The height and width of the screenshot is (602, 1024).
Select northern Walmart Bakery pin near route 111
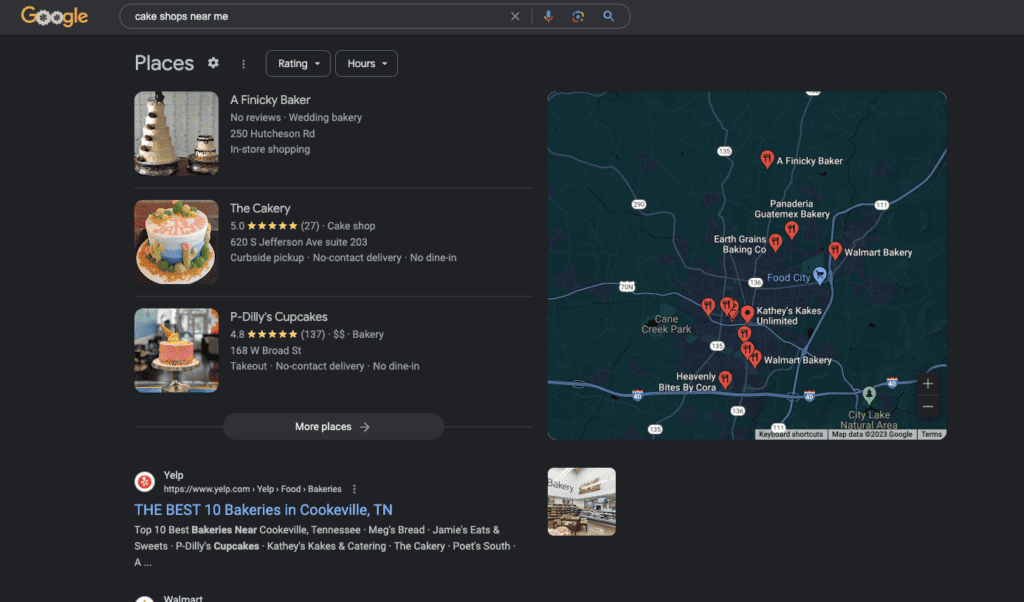click(835, 250)
